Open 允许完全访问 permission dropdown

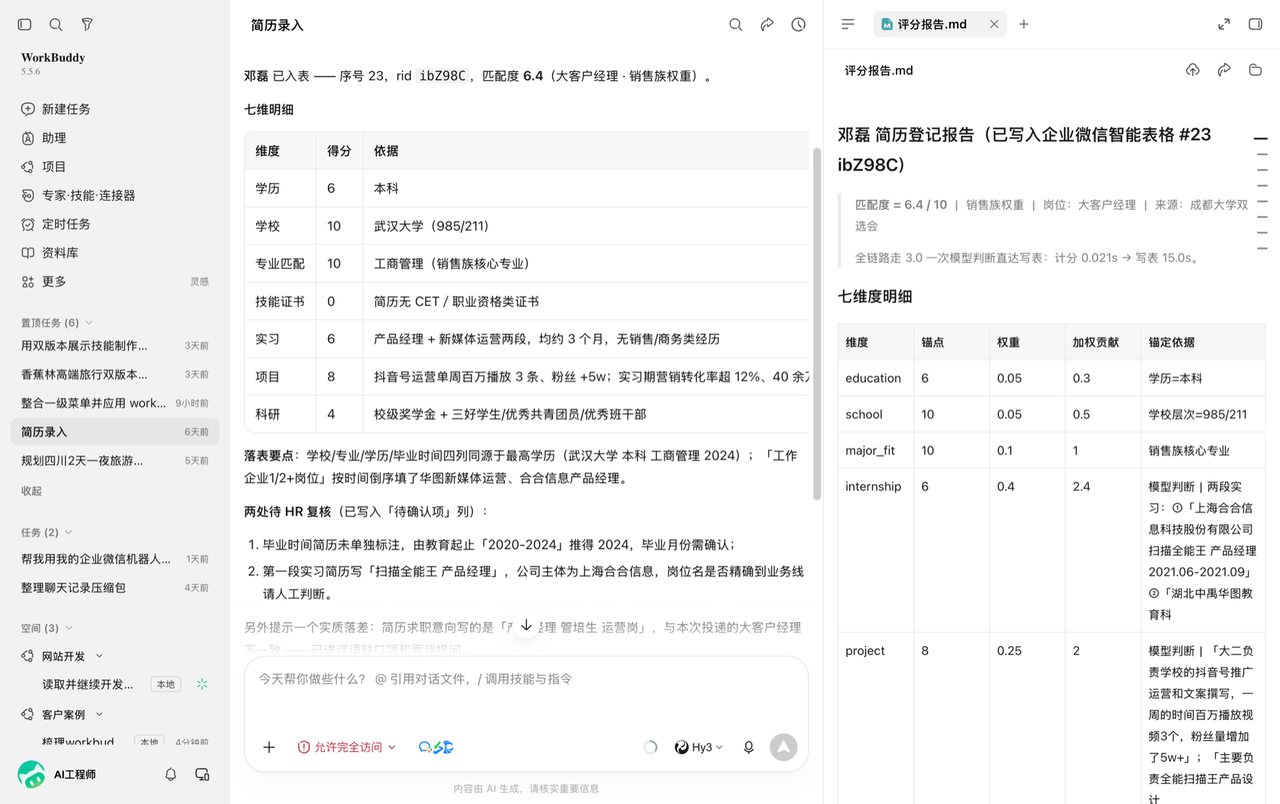click(347, 747)
